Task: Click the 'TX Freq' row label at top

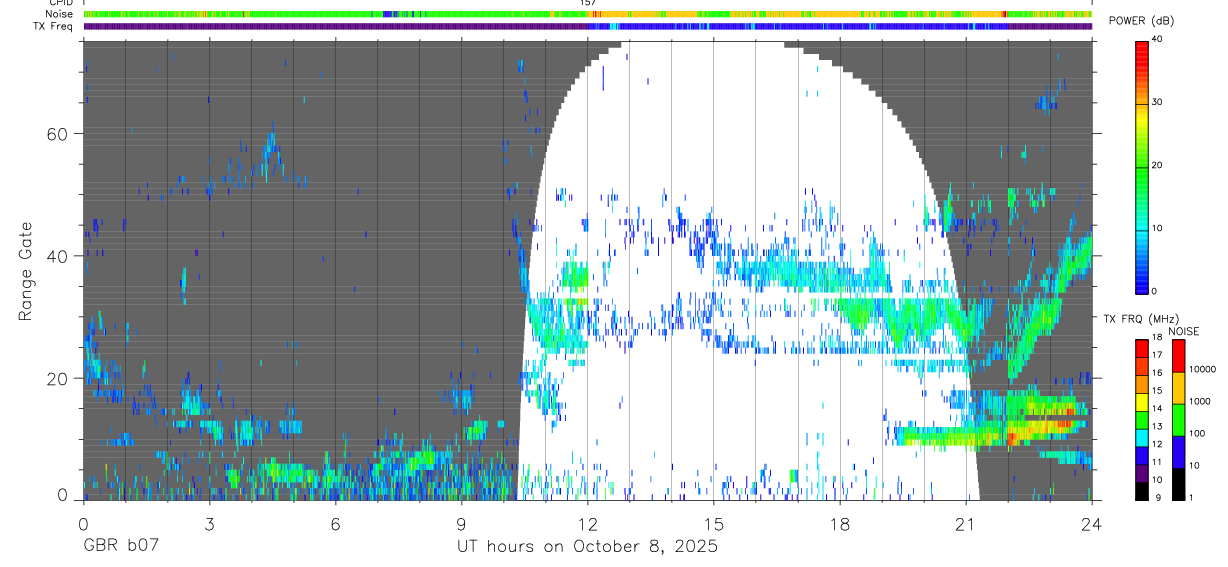Action: pyautogui.click(x=54, y=26)
